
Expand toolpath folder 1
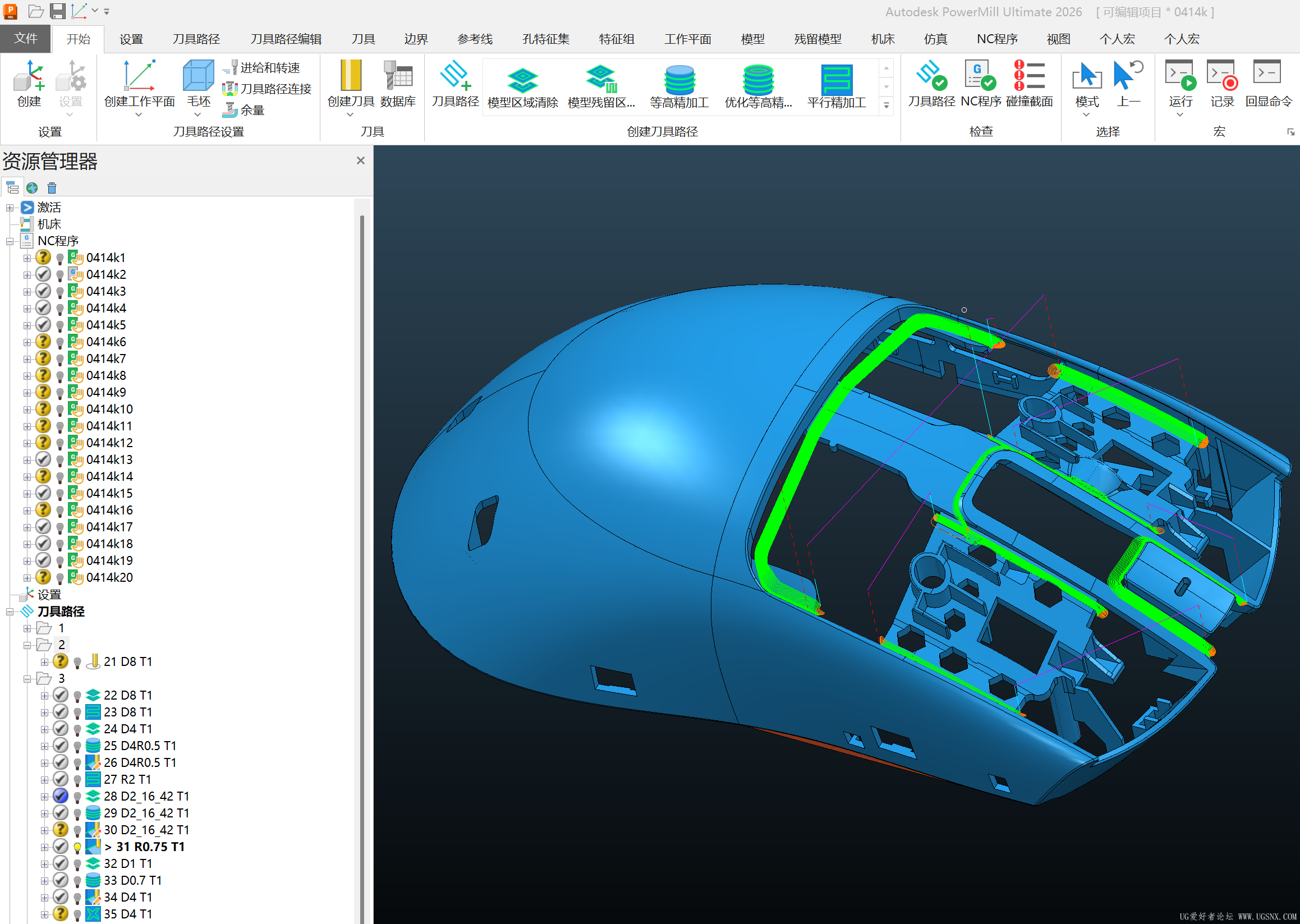tap(27, 629)
